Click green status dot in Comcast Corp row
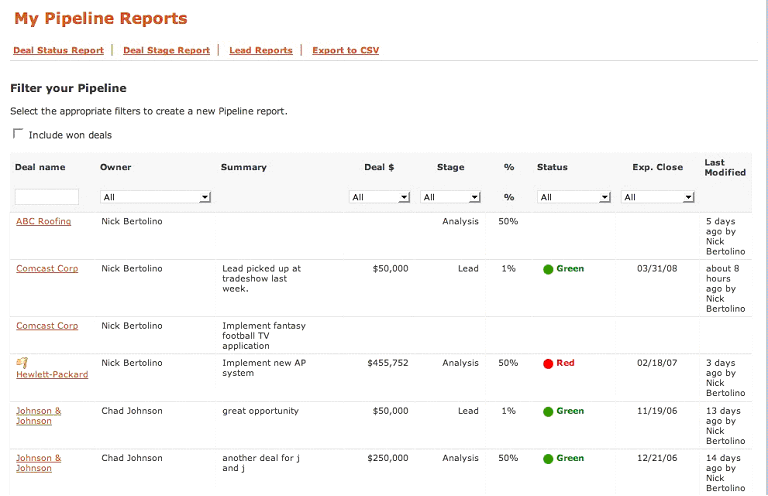The width and height of the screenshot is (768, 496). [548, 269]
